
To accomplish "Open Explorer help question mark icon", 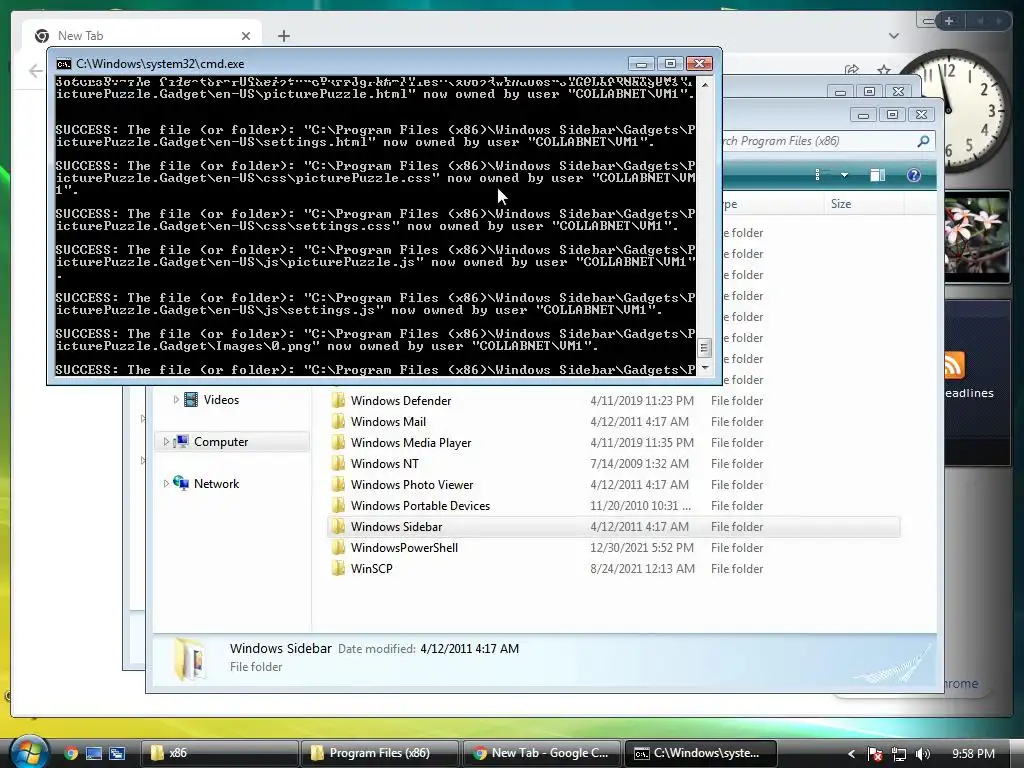I will (914, 175).
